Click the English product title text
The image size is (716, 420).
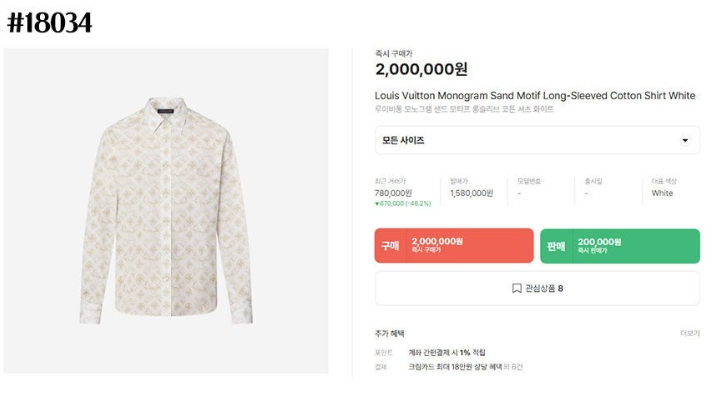click(x=535, y=95)
